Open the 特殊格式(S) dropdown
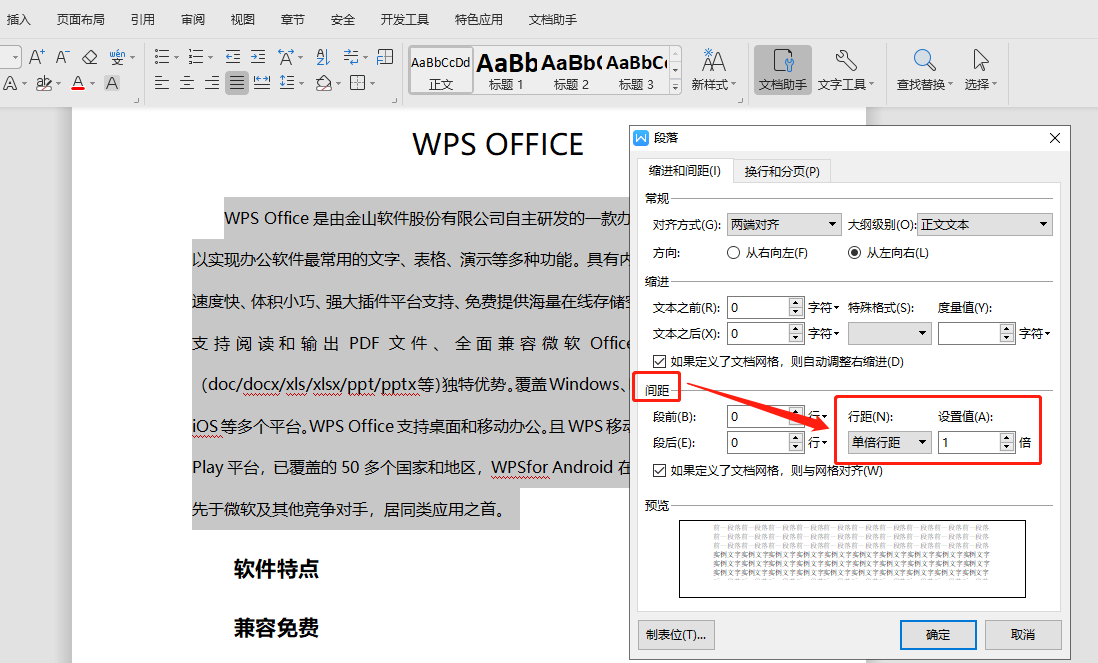 (x=889, y=334)
